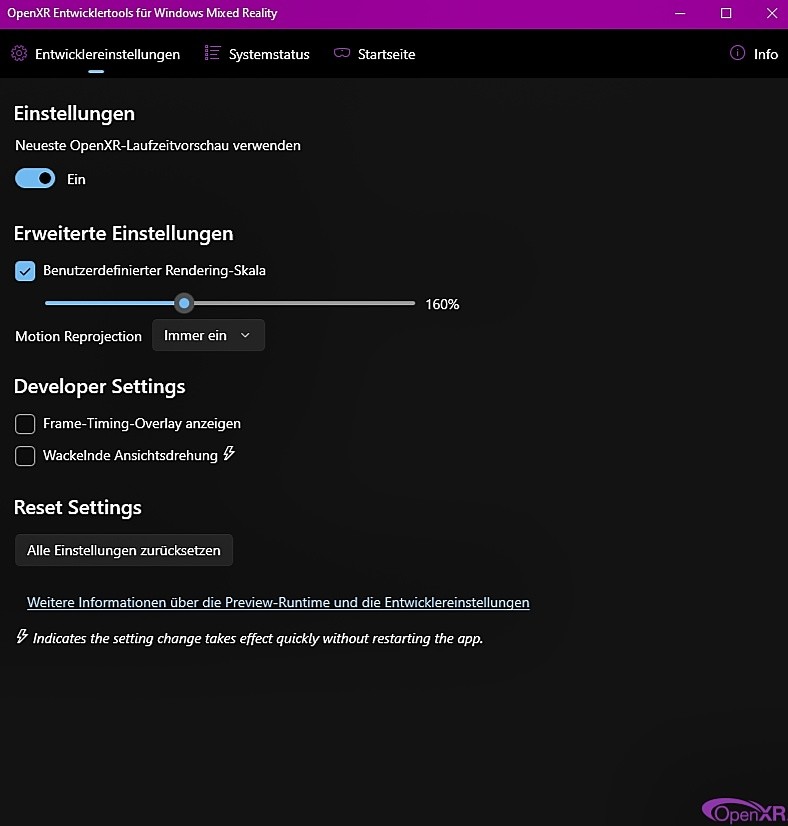788x826 pixels.
Task: Open the Motion Reprojection dropdown
Action: click(208, 335)
